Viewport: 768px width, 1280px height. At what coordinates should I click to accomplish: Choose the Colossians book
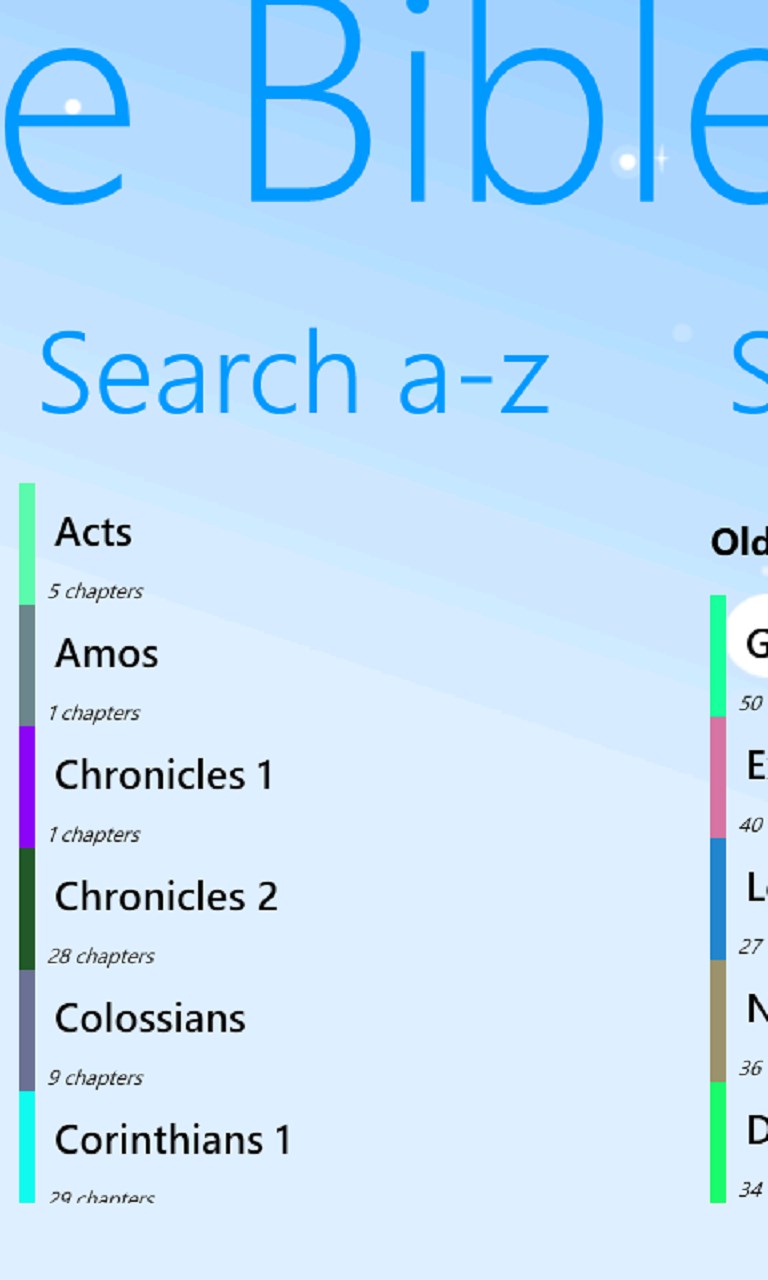[150, 1019]
